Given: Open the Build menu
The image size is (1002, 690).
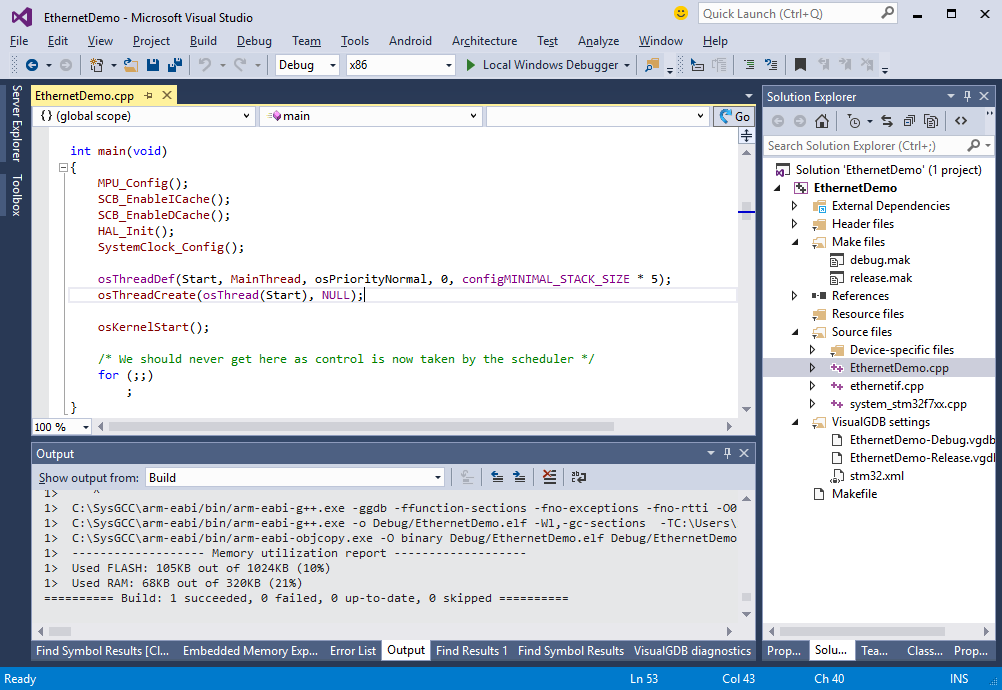Looking at the screenshot, I should click(203, 41).
